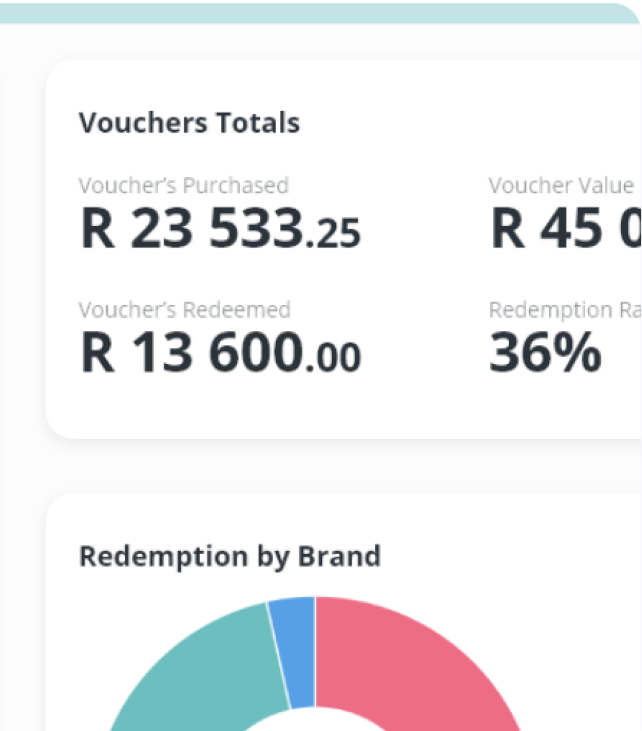Click the R 13 600.00 redeemed amount
This screenshot has width=642, height=731.
pos(219,353)
